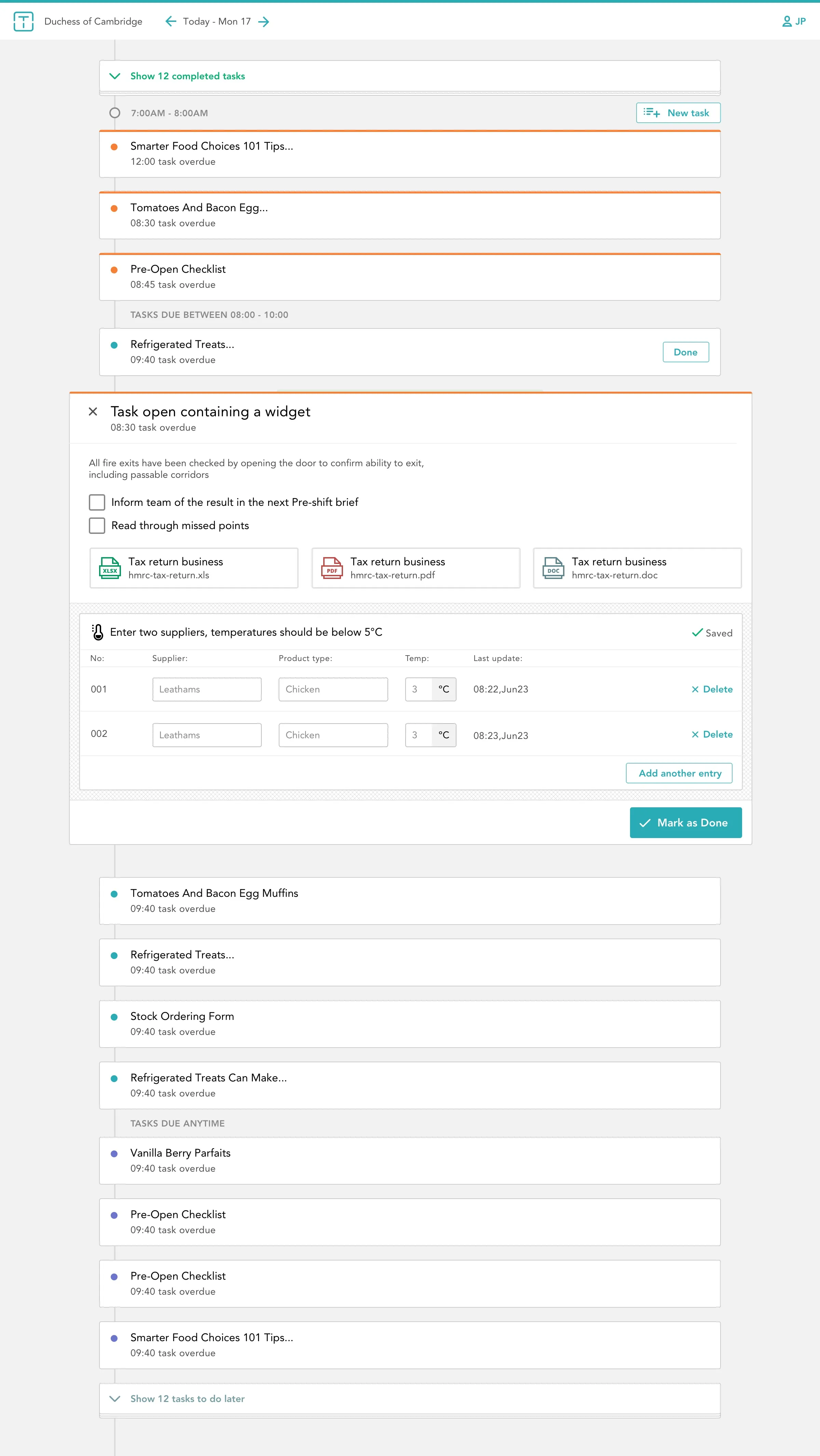This screenshot has height=1456, width=820.
Task: Tick Read through missed points checkbox
Action: coord(97,525)
